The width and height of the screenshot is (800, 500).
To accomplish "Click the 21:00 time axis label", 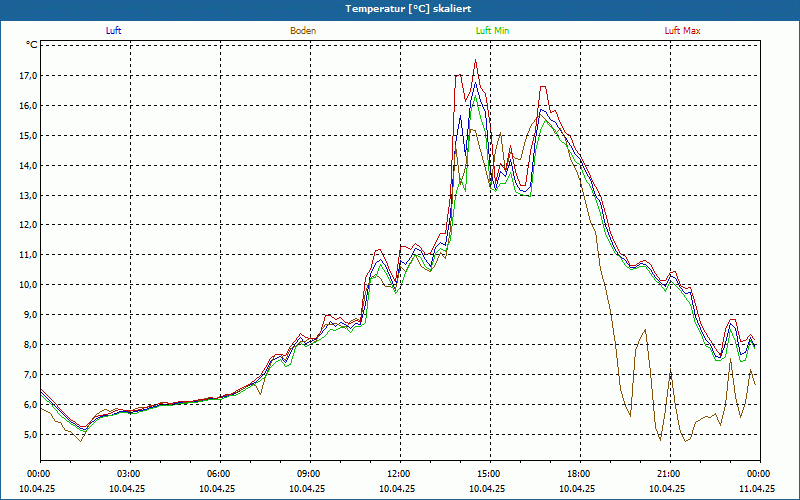I will point(670,474).
